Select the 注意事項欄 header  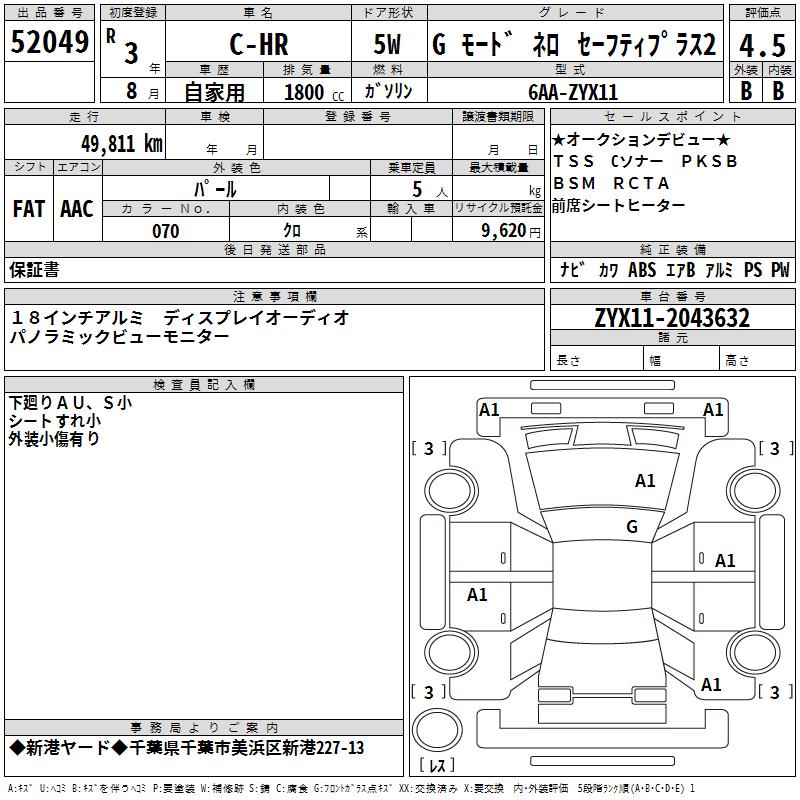click(274, 296)
